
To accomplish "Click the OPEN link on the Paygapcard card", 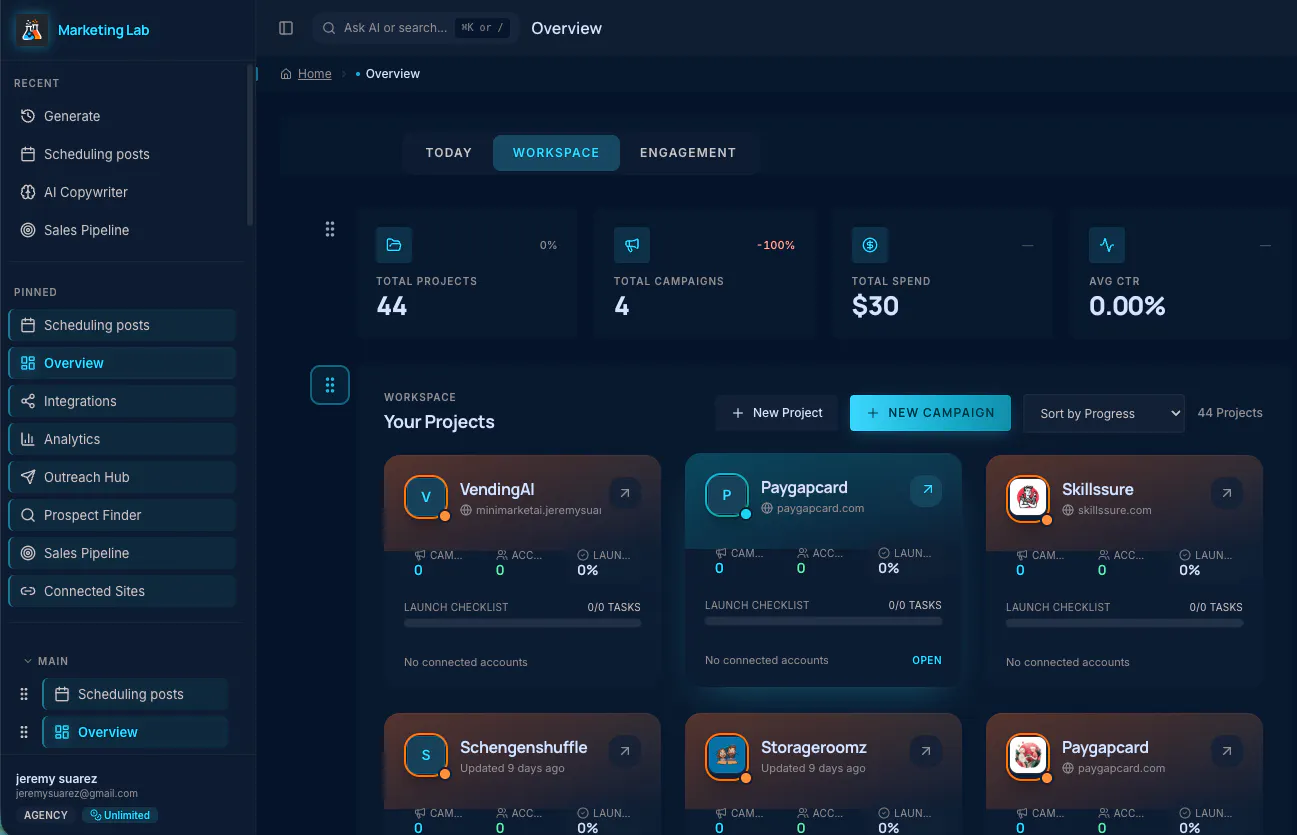I will tap(927, 660).
